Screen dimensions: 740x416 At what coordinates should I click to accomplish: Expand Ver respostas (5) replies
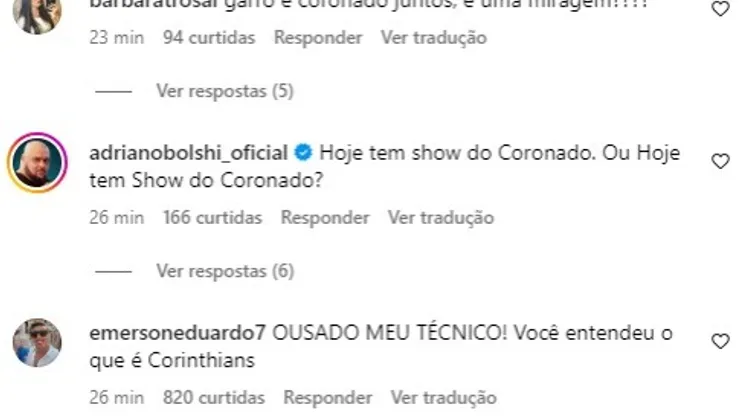(225, 91)
